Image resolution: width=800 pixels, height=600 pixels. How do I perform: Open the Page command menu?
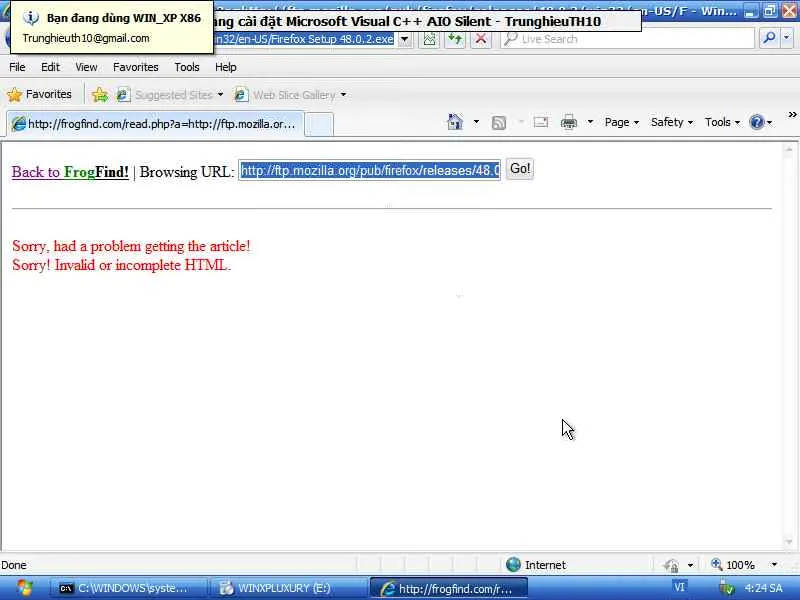pyautogui.click(x=621, y=122)
